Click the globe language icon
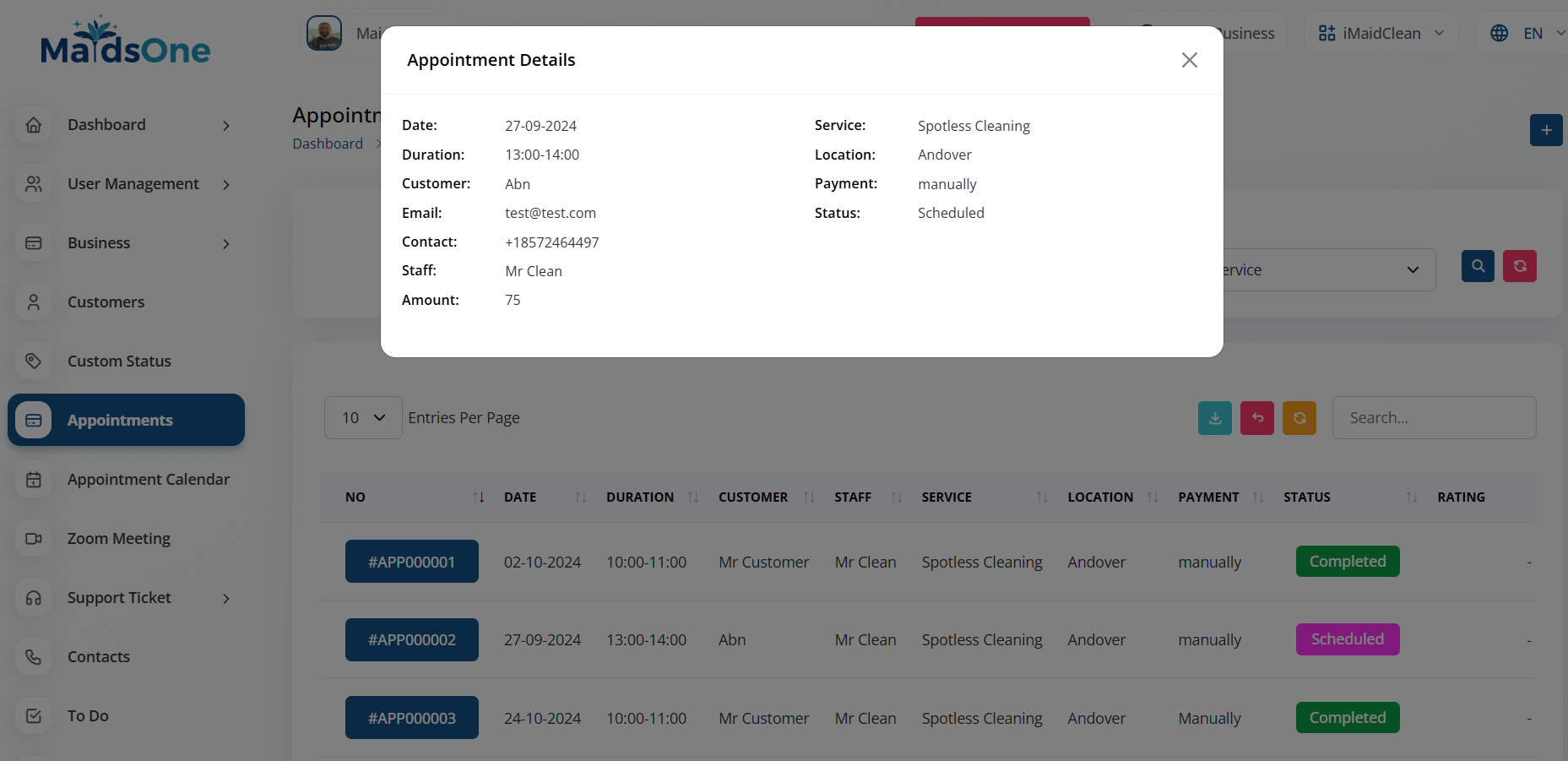 click(1499, 33)
